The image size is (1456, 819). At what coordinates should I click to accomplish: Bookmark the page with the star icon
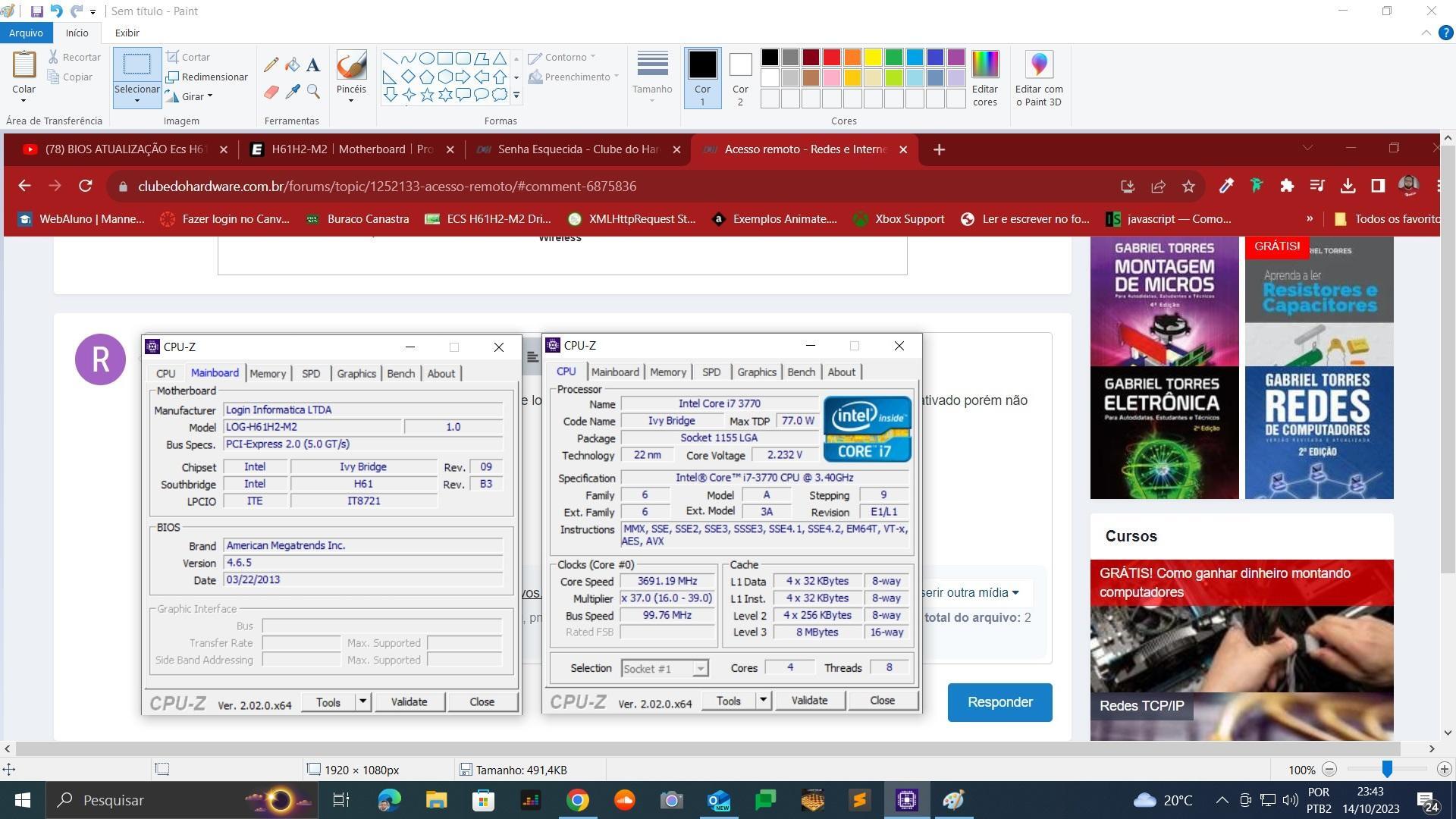point(1188,186)
